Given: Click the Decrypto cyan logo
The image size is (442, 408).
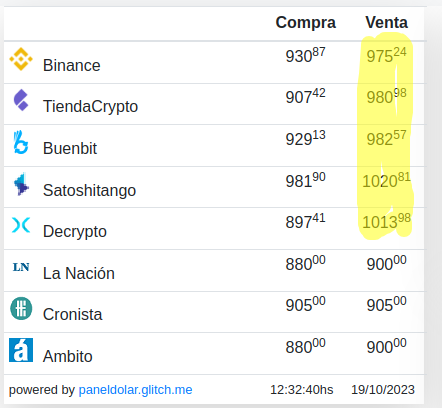Looking at the screenshot, I should (x=21, y=225).
